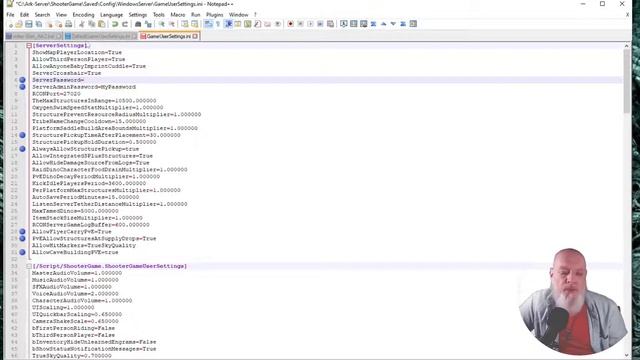Click the KickIdlePlayersPeriod=3600.000000 line
The width and height of the screenshot is (640, 360).
point(89,183)
